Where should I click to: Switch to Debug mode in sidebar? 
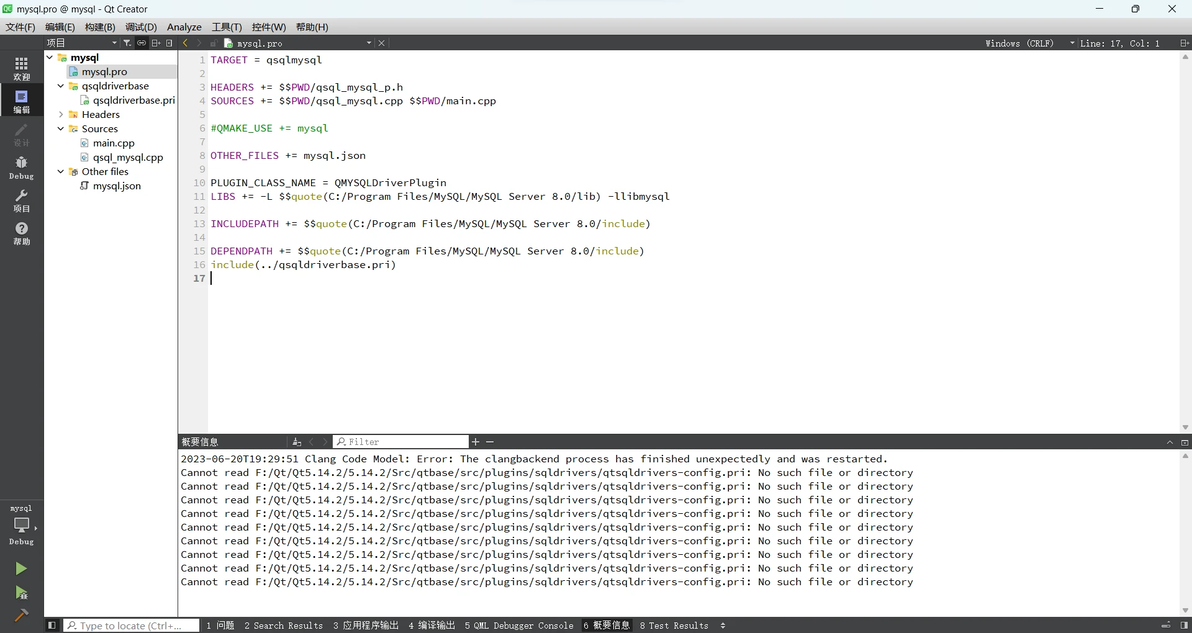(x=21, y=167)
